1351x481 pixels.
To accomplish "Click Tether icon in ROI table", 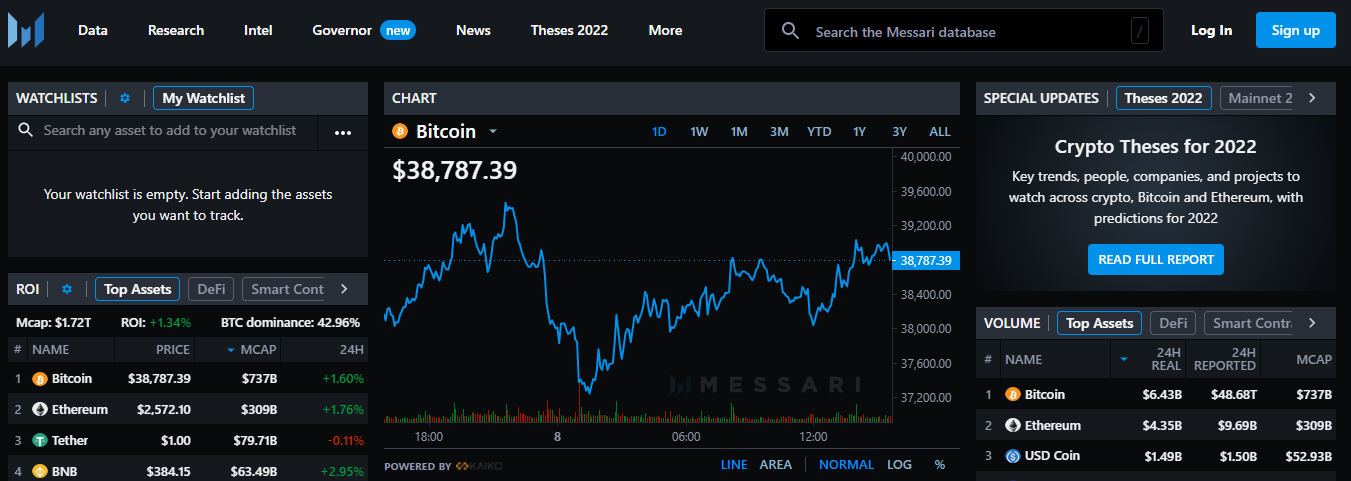I will [40, 440].
